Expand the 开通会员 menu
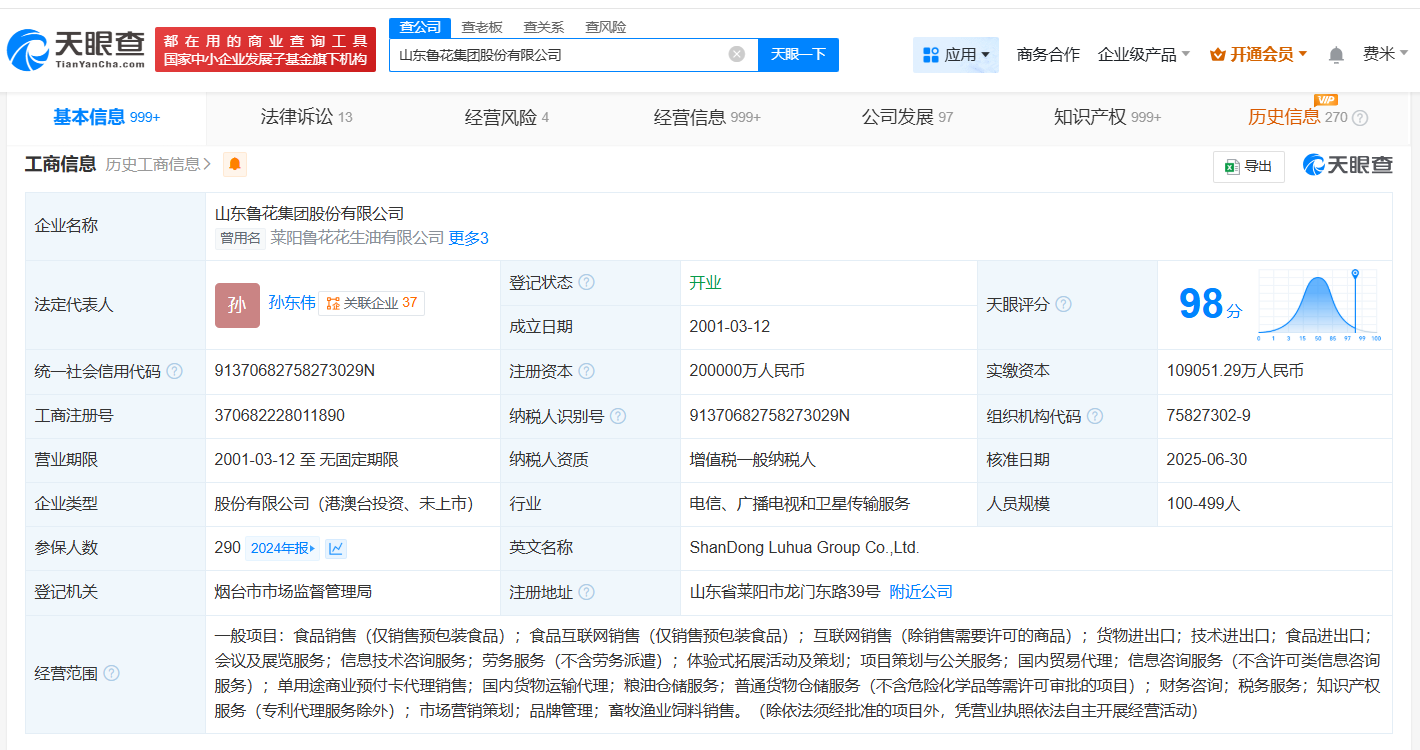 tap(1258, 55)
